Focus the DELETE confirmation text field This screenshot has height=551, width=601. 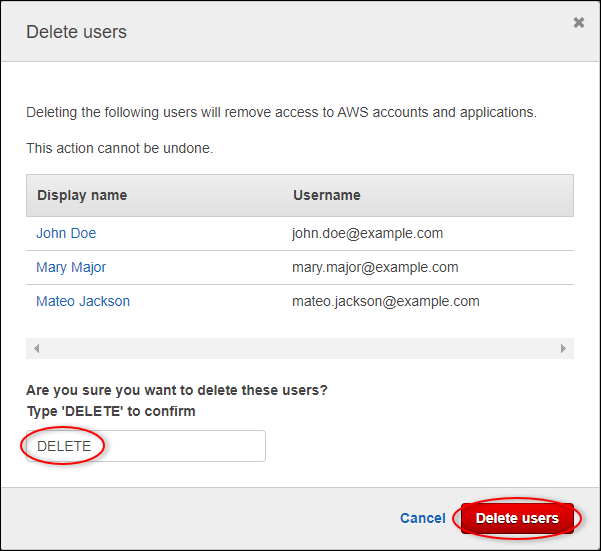[146, 446]
